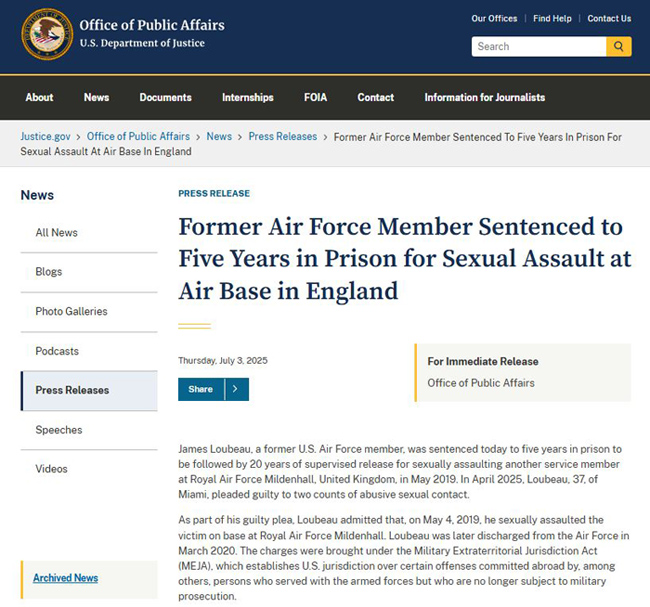
Task: Click the Share button
Action: click(201, 389)
